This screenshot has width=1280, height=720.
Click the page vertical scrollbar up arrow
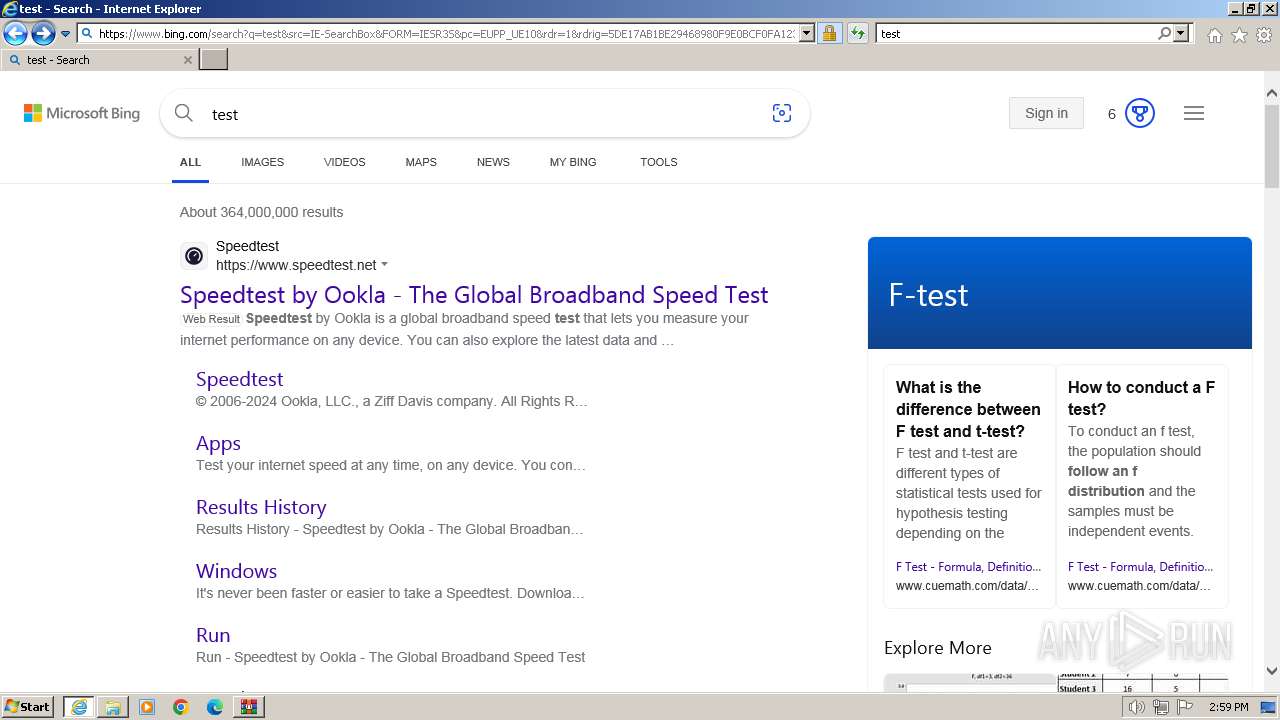[x=1272, y=94]
